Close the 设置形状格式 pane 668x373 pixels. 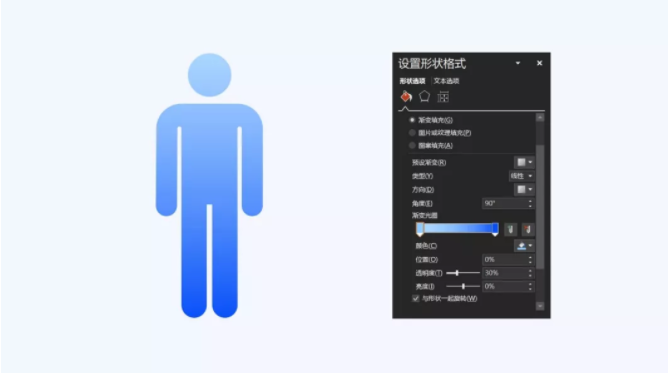539,63
